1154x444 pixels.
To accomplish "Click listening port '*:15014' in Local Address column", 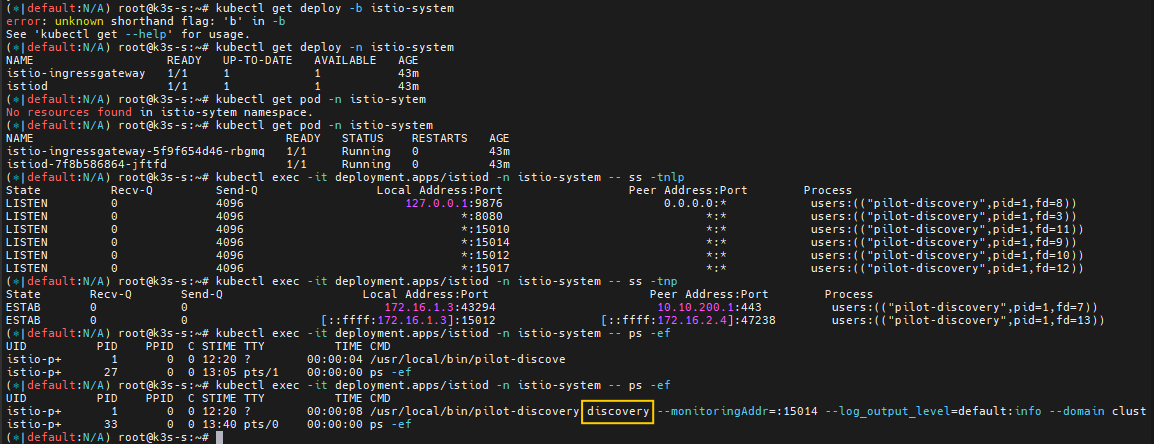I will pyautogui.click(x=485, y=242).
